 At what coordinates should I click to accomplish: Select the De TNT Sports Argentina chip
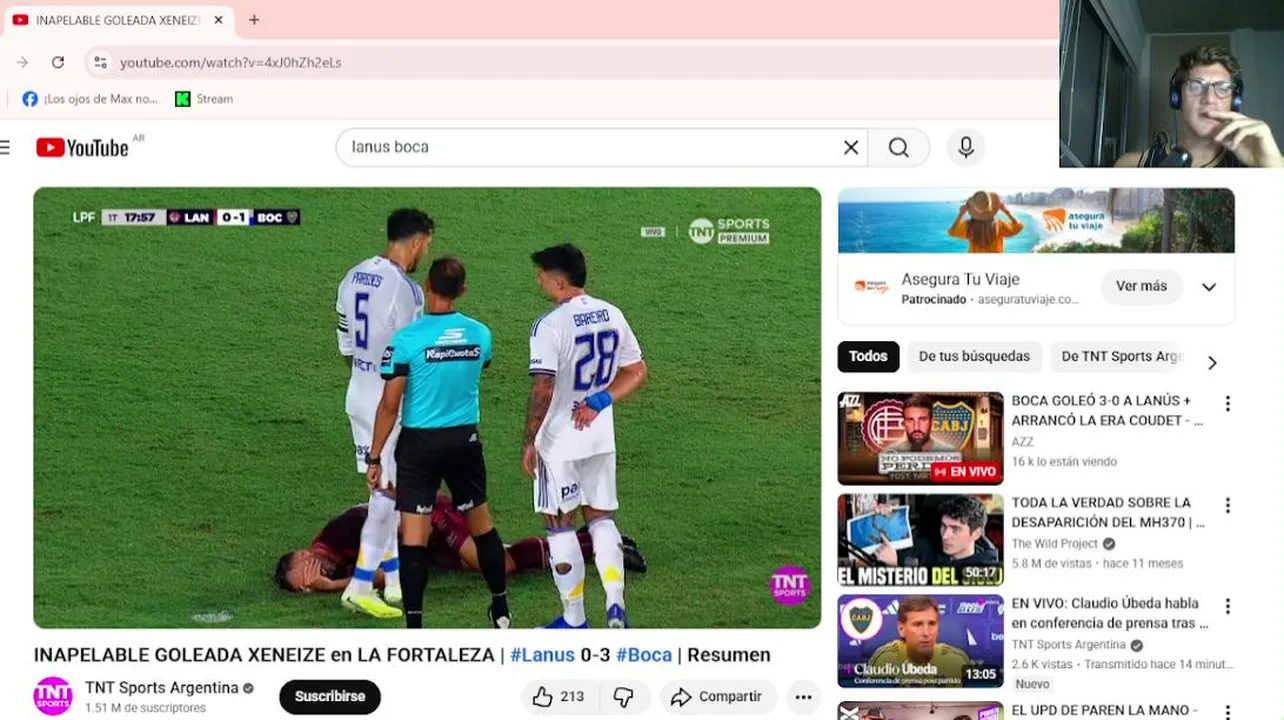click(1119, 356)
